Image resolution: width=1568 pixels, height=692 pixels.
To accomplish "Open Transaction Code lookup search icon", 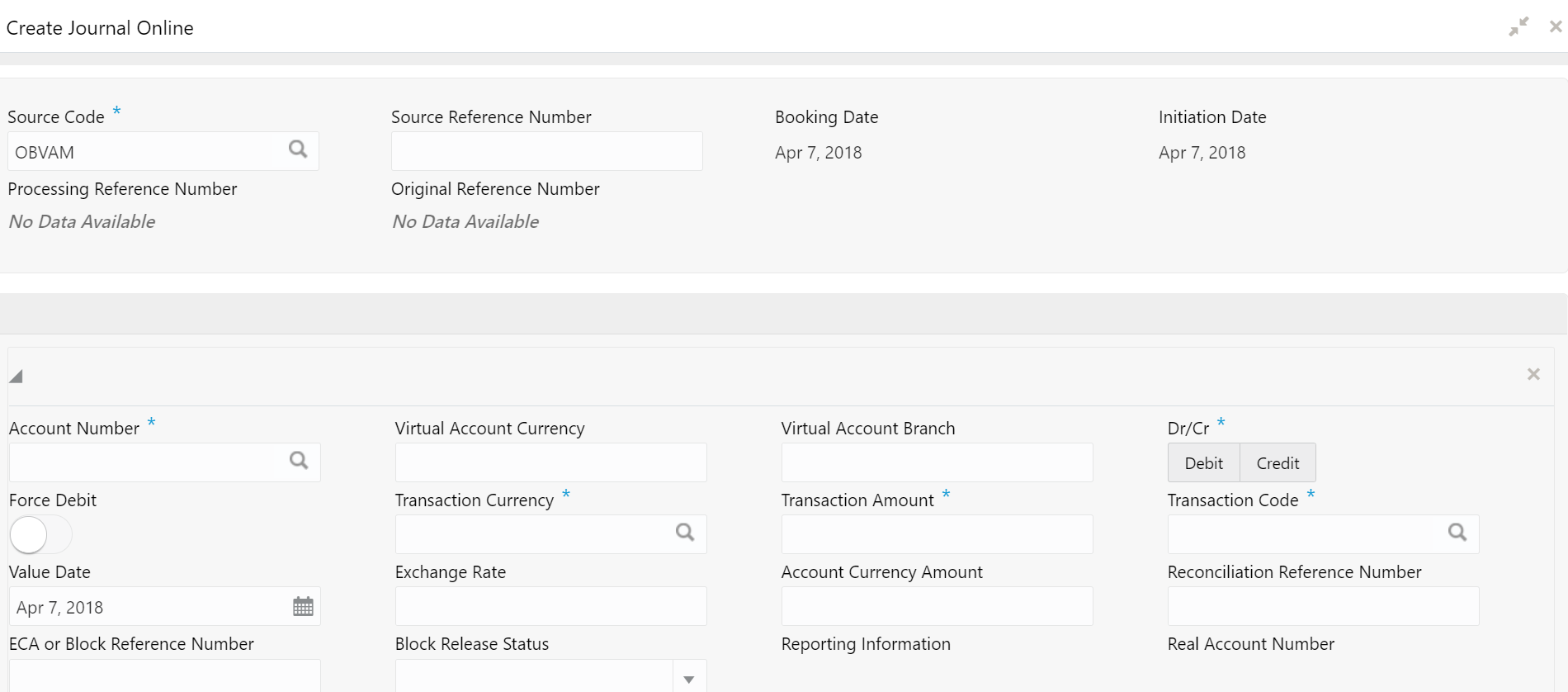I will tap(1457, 533).
